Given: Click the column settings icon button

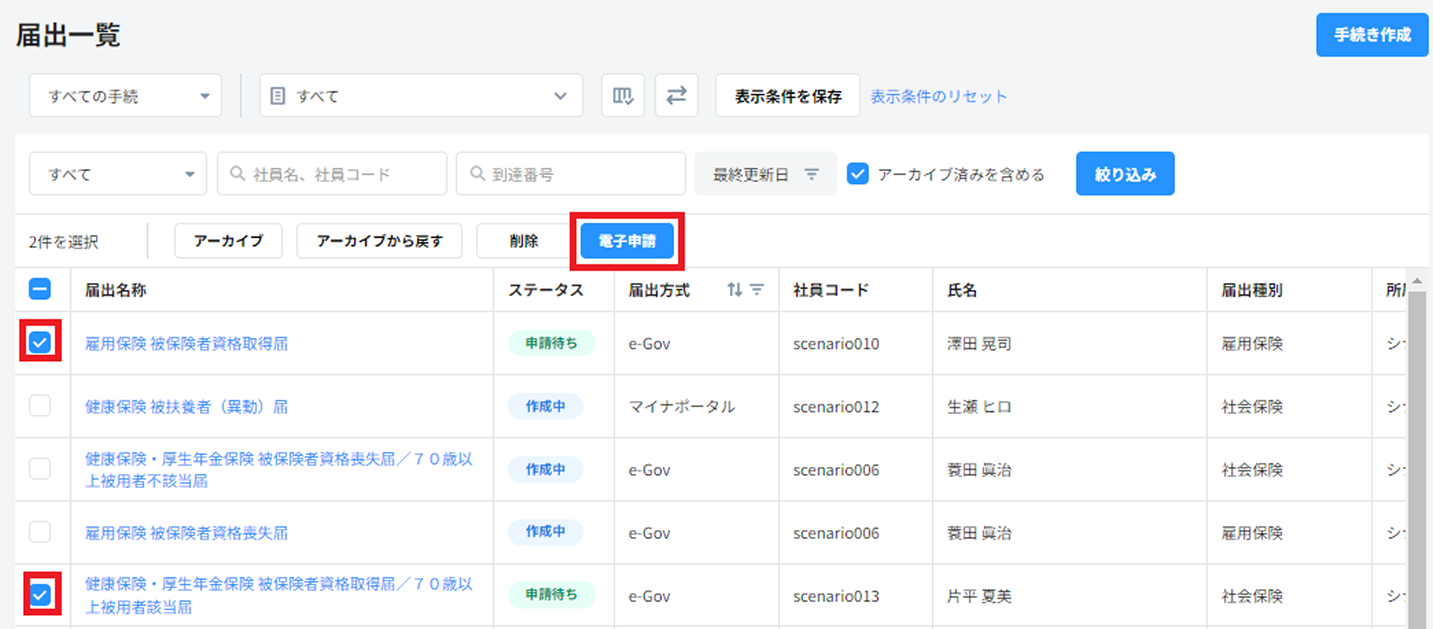Looking at the screenshot, I should point(623,96).
